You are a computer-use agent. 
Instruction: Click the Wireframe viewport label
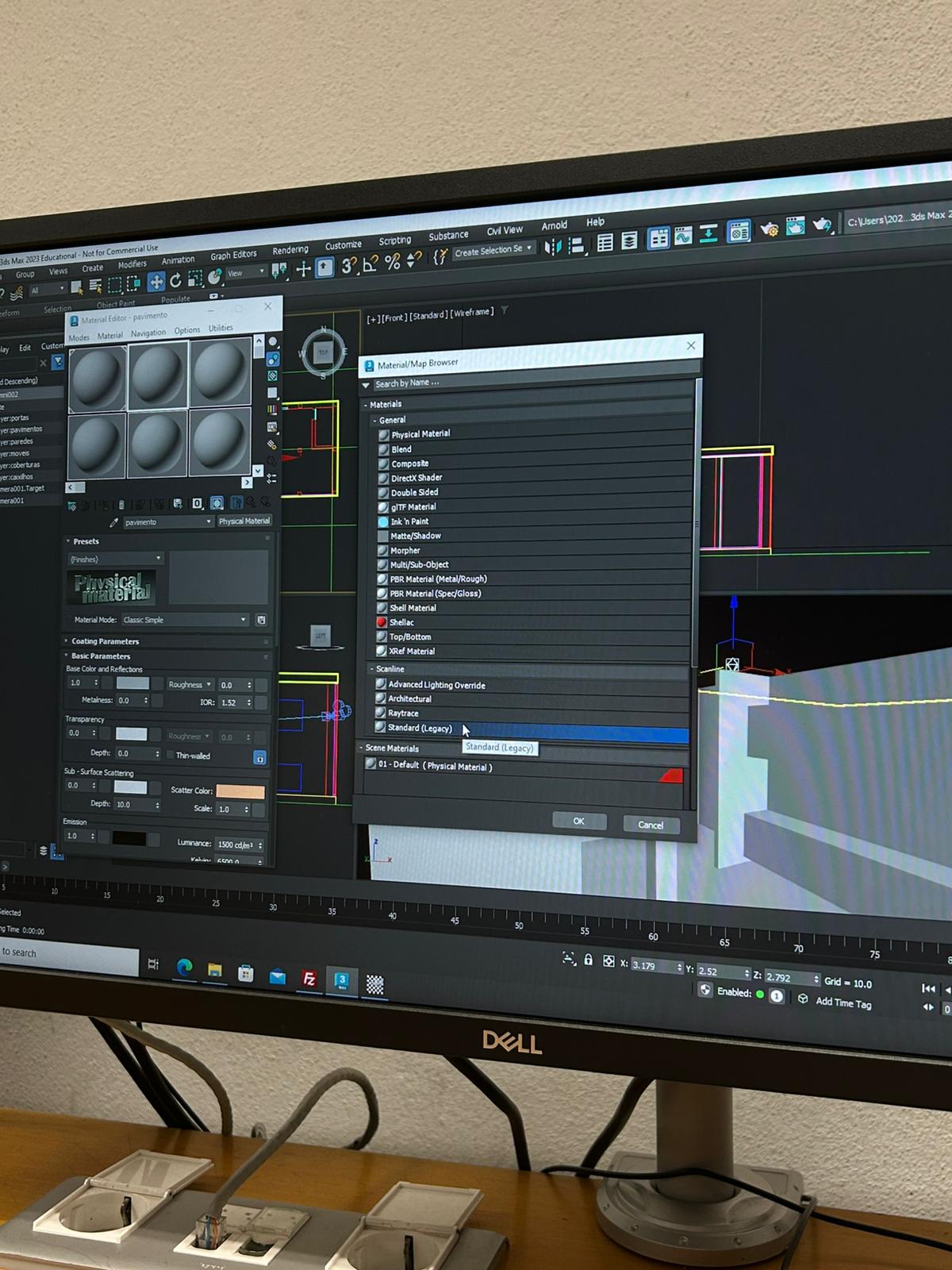[472, 312]
